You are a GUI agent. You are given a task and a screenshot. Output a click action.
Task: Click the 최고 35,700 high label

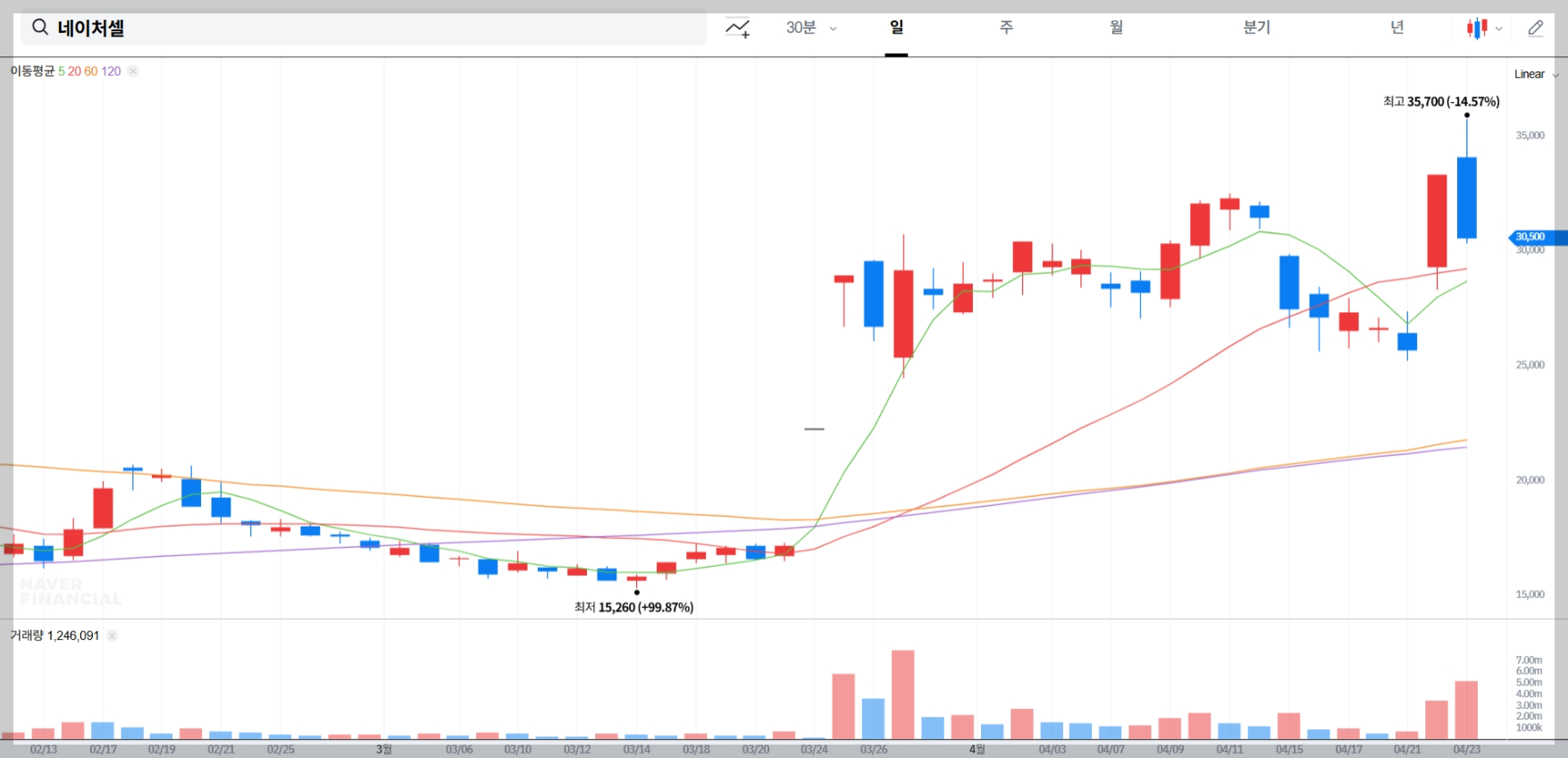click(x=1441, y=102)
